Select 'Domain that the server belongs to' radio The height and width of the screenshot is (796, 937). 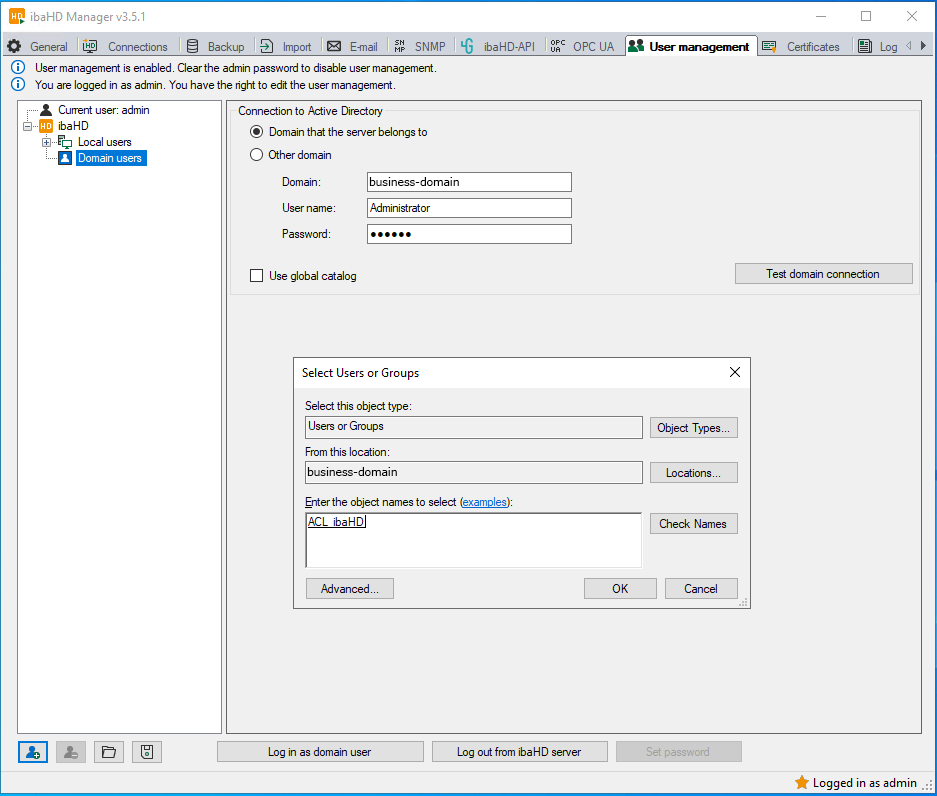click(257, 132)
